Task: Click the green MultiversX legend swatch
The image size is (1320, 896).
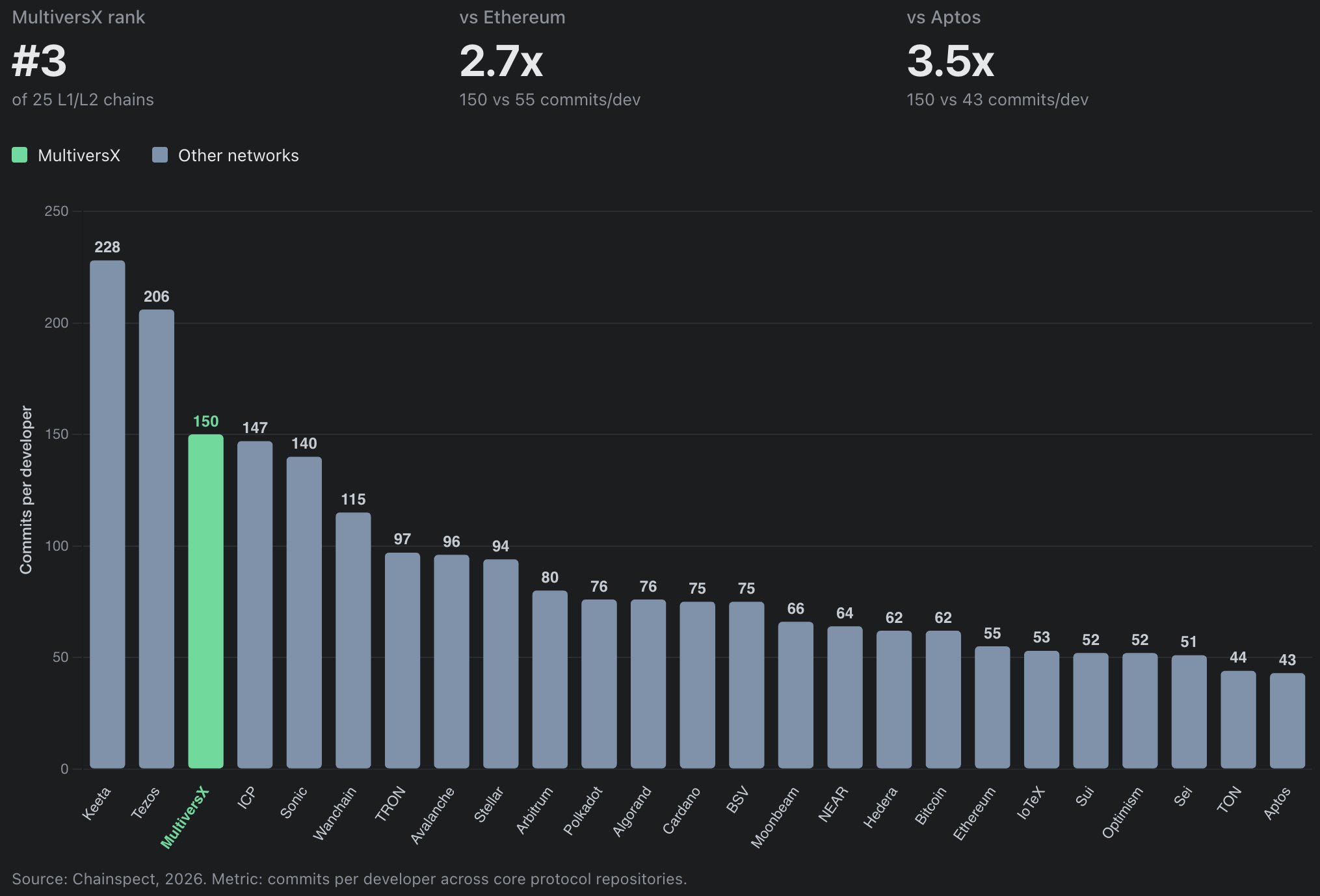Action: tap(20, 155)
